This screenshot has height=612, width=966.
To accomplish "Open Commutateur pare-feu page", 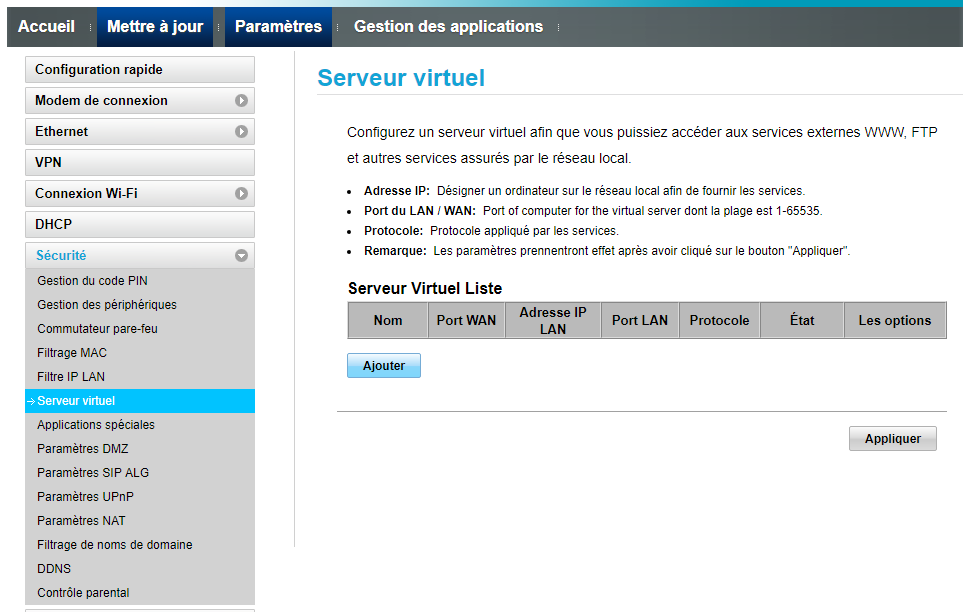I will pos(97,329).
